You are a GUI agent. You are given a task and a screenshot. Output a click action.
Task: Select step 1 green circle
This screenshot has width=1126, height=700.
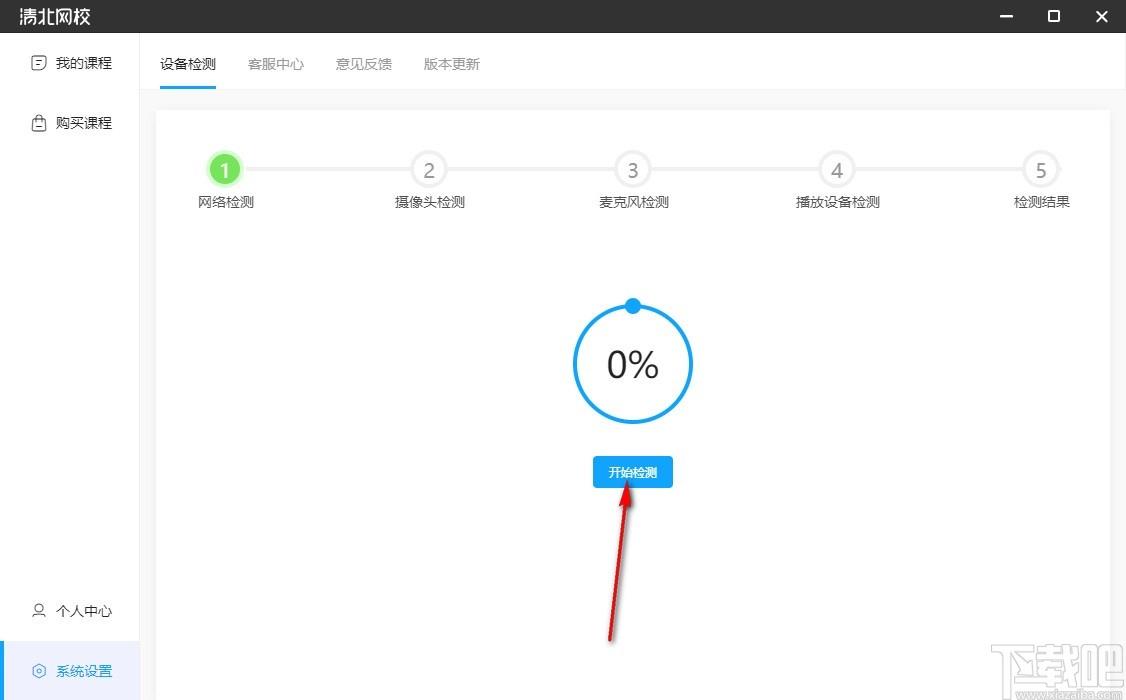(x=225, y=169)
